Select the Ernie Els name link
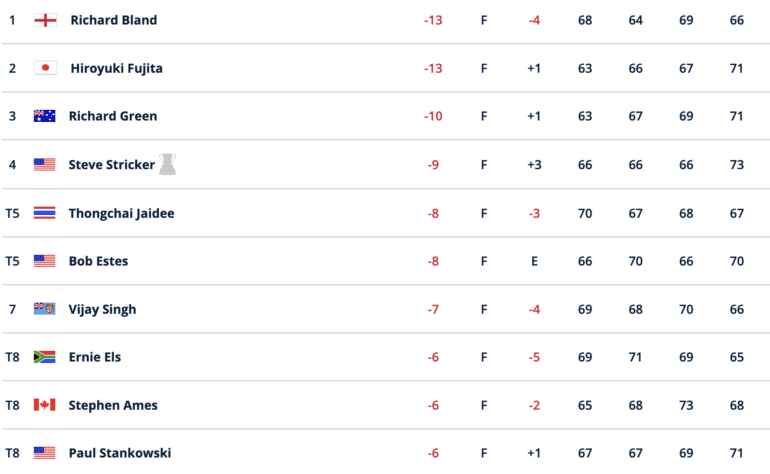The image size is (770, 474). coord(95,357)
